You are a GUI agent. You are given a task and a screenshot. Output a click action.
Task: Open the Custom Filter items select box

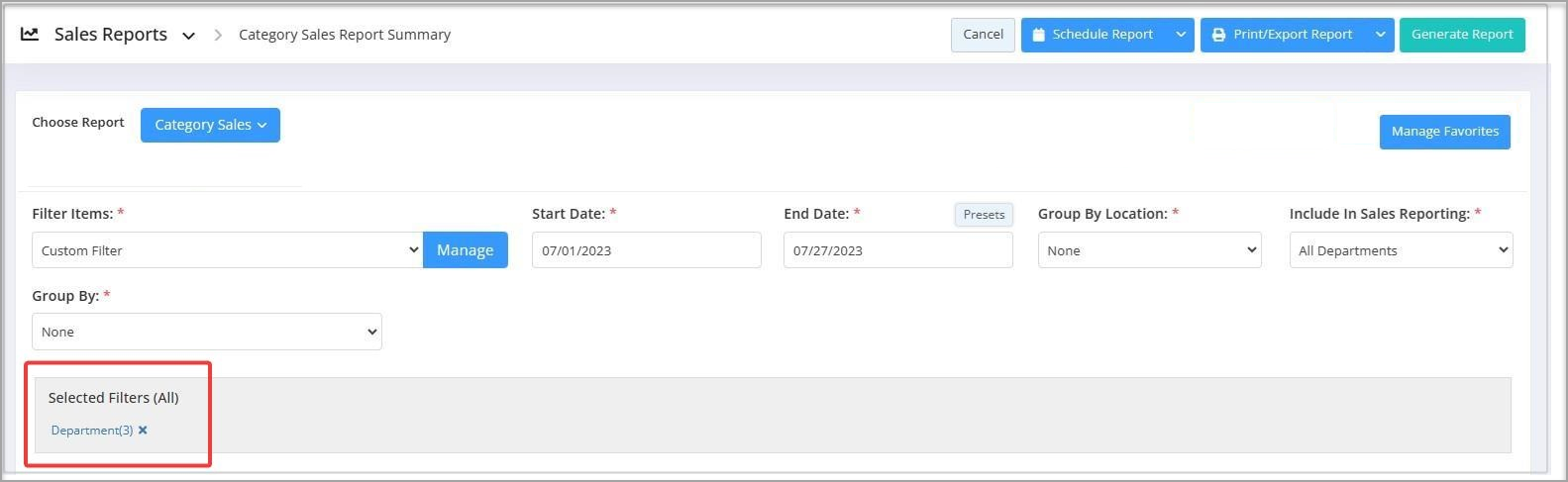tap(228, 250)
